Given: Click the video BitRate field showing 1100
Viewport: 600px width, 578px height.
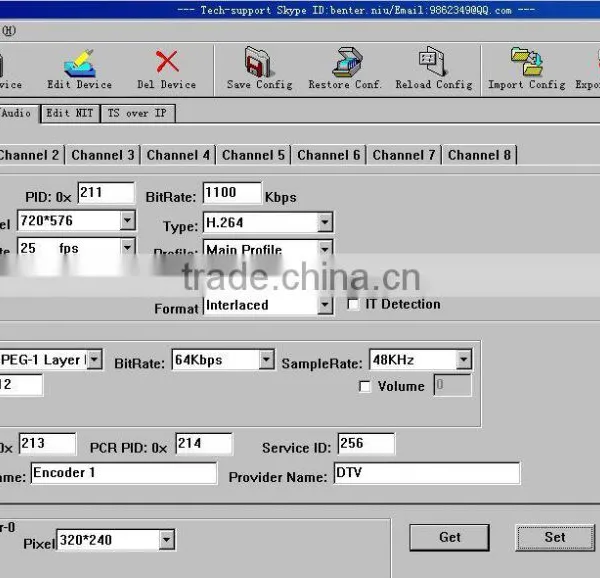Looking at the screenshot, I should [x=232, y=192].
